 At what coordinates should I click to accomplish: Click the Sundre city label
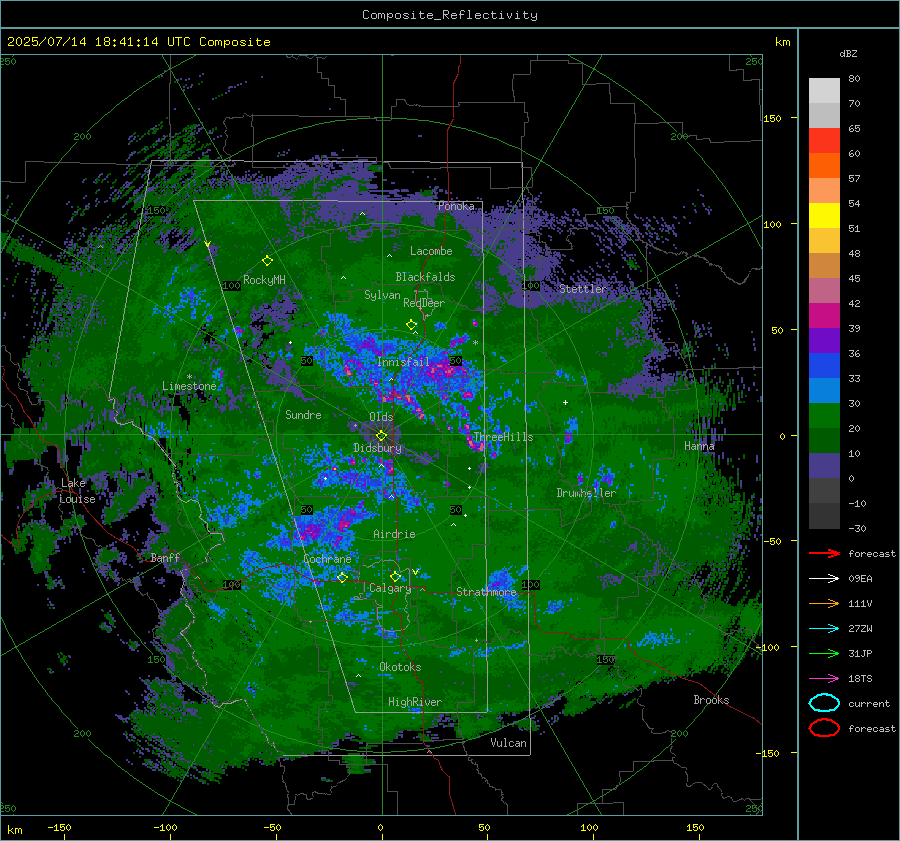[303, 414]
